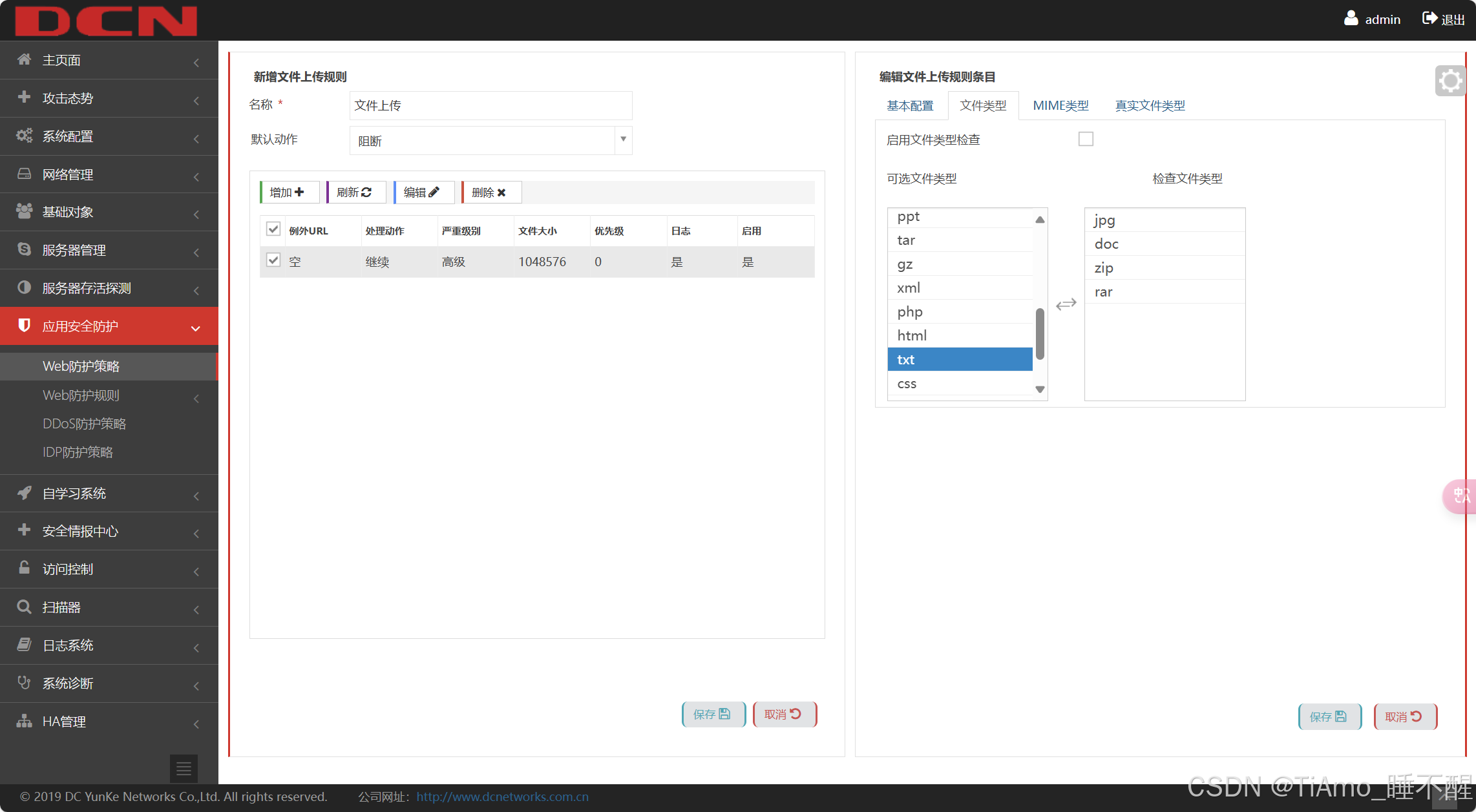Switch to the 文件类型 tab
The image size is (1476, 812).
click(x=983, y=106)
